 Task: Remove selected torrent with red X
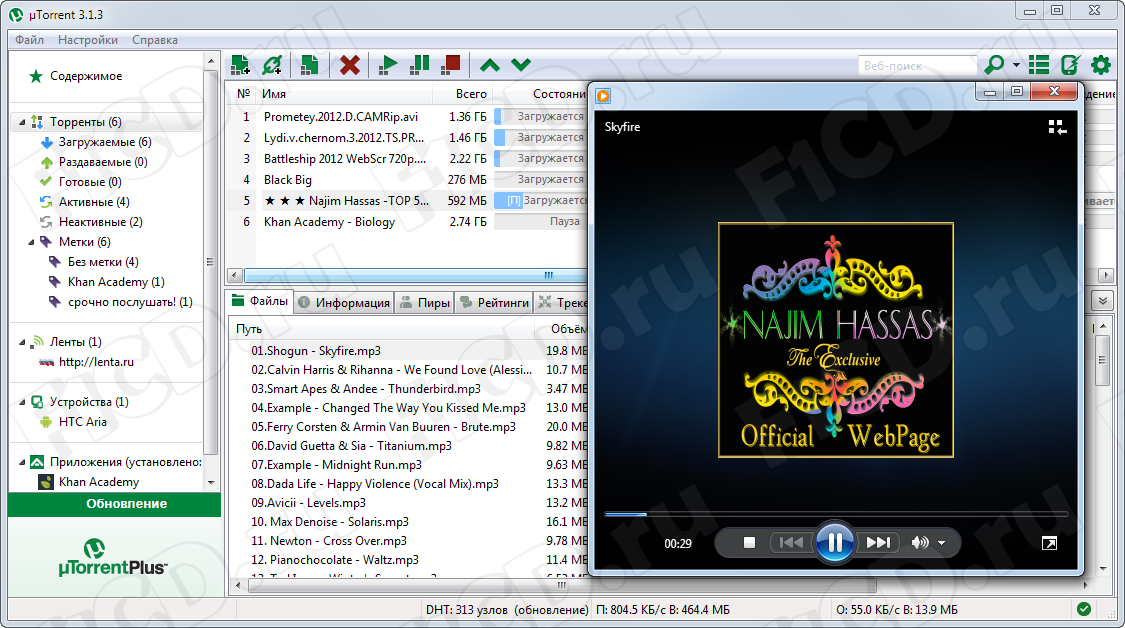click(349, 65)
